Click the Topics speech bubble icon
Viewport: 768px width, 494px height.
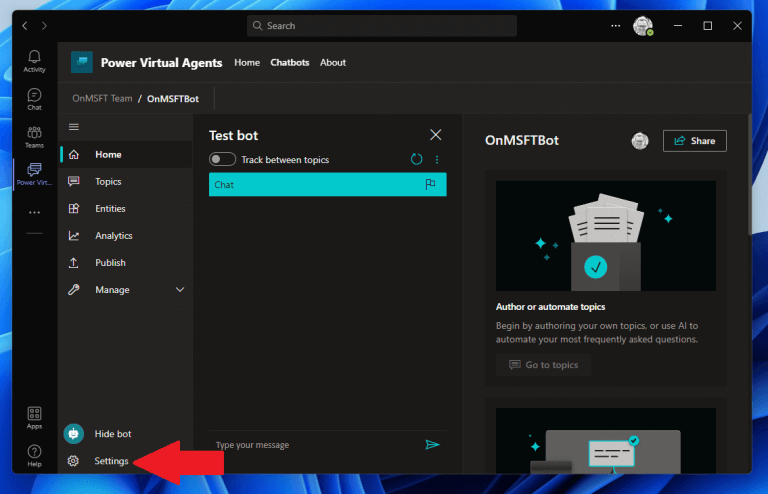click(74, 181)
